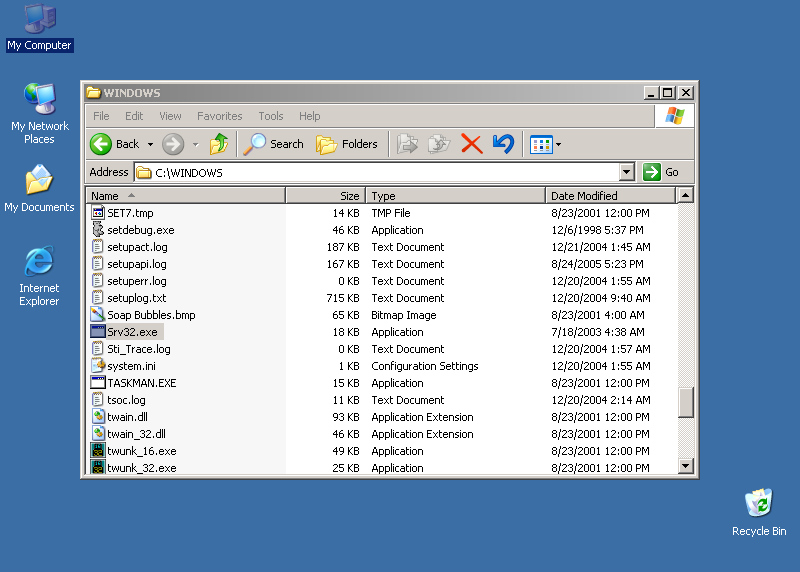This screenshot has width=800, height=572.
Task: Open the Forward history dropdown arrow
Action: pyautogui.click(x=195, y=145)
